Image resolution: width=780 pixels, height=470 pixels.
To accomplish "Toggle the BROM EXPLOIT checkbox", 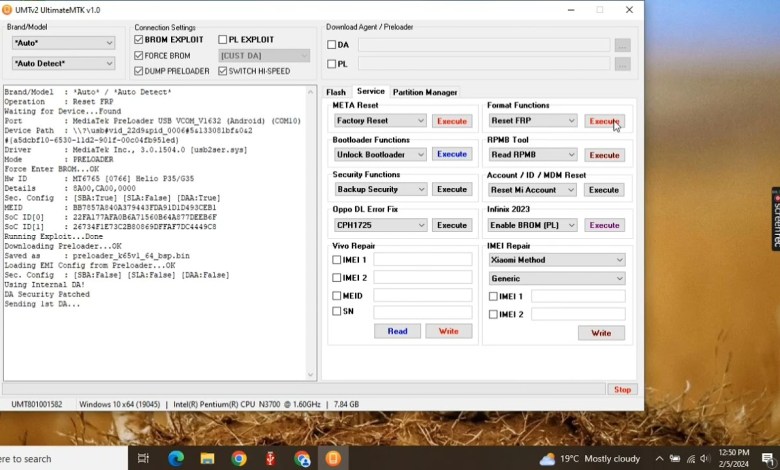I will 139,39.
